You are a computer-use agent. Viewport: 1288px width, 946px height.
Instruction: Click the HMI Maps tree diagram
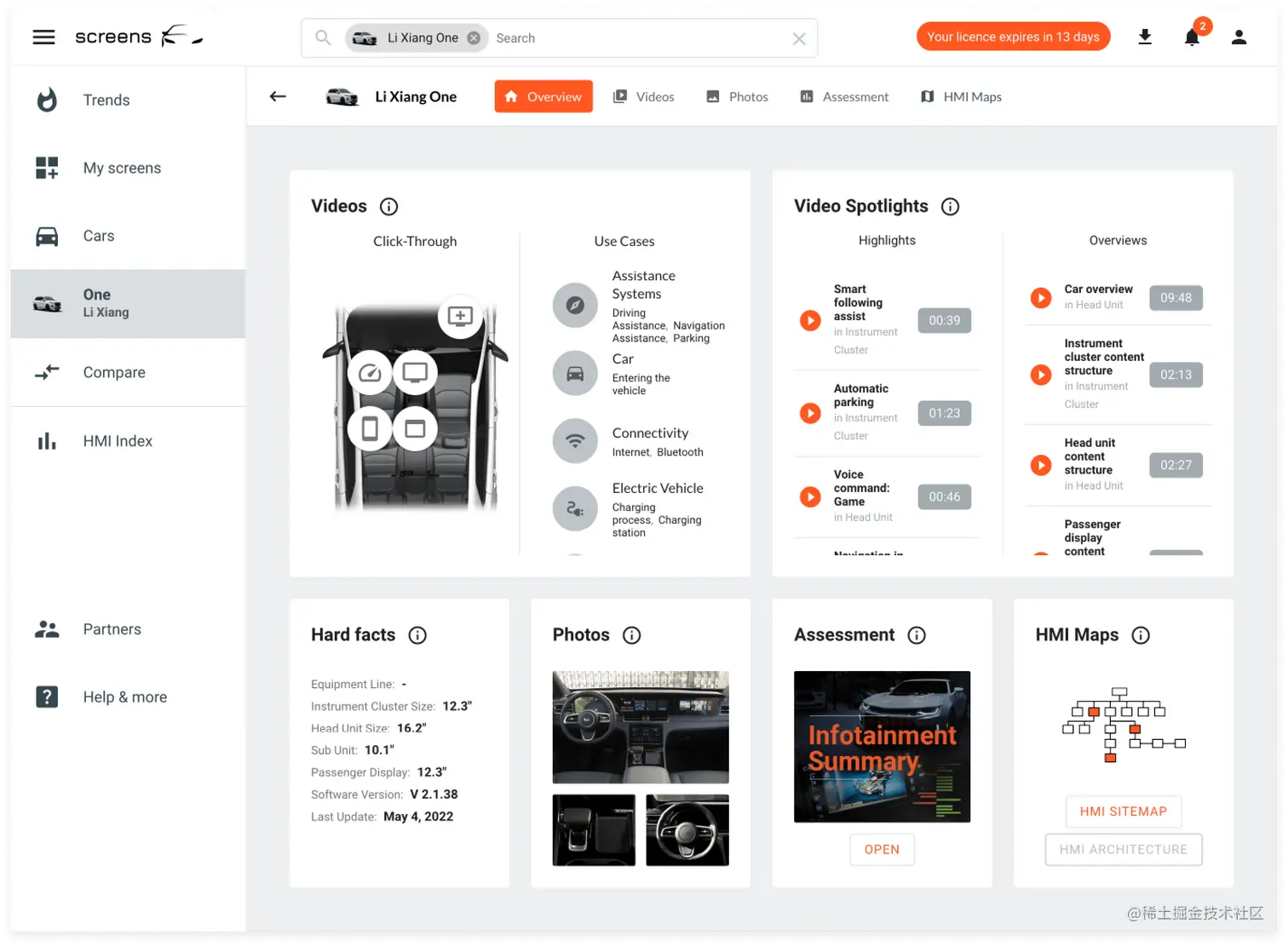(x=1124, y=725)
